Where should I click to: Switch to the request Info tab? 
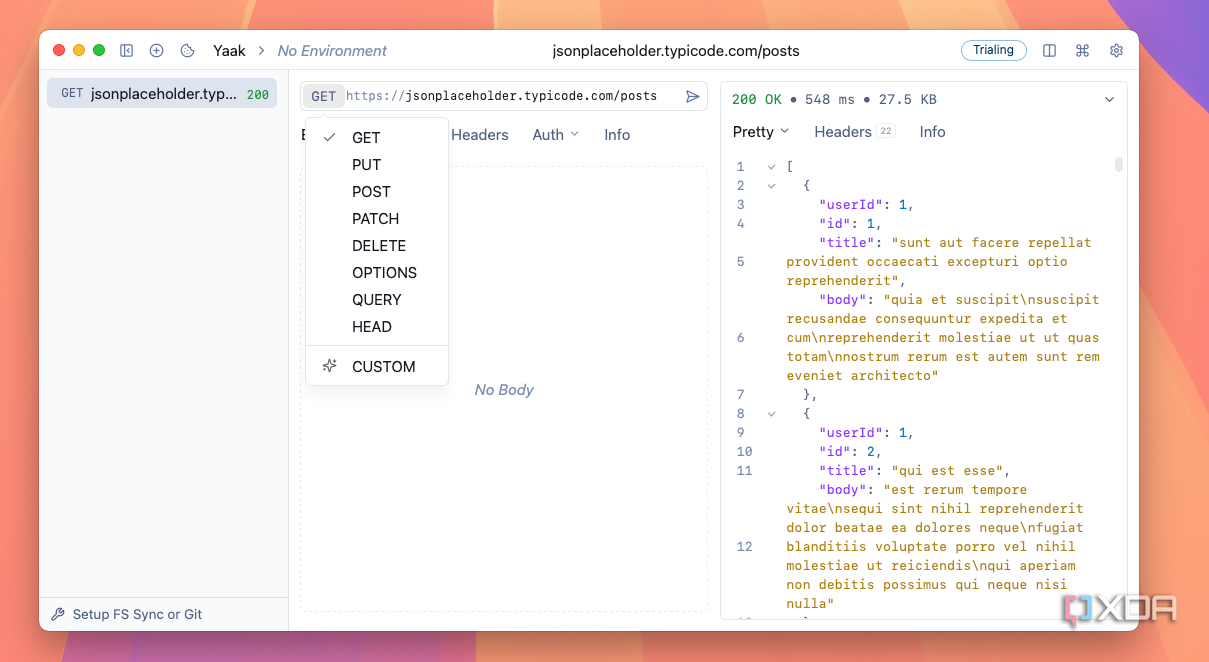(x=617, y=134)
